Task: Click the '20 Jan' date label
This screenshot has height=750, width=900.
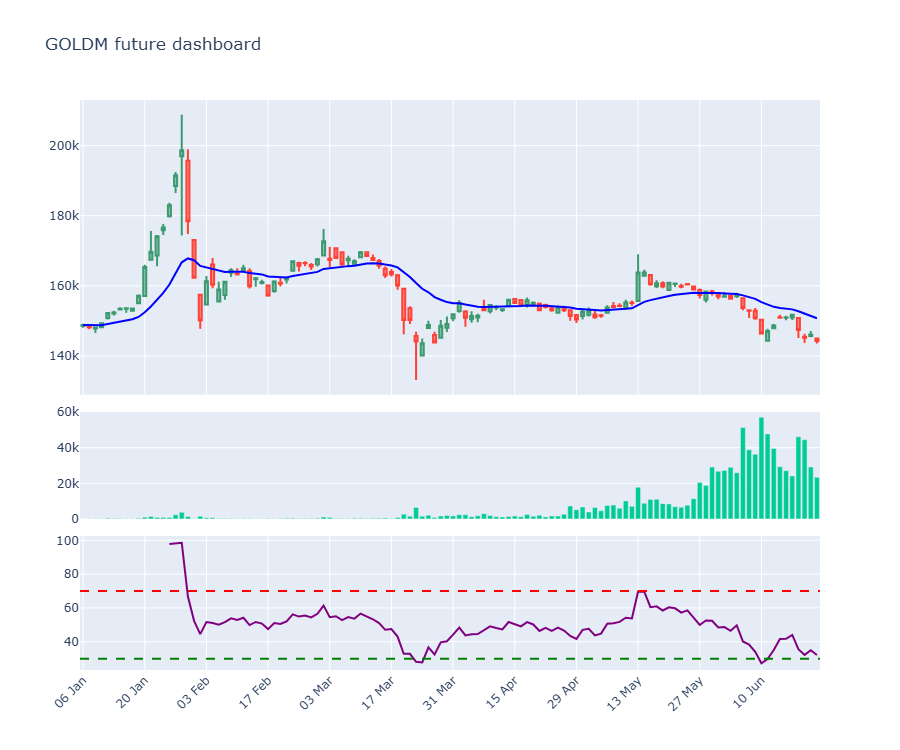Action: tap(133, 693)
